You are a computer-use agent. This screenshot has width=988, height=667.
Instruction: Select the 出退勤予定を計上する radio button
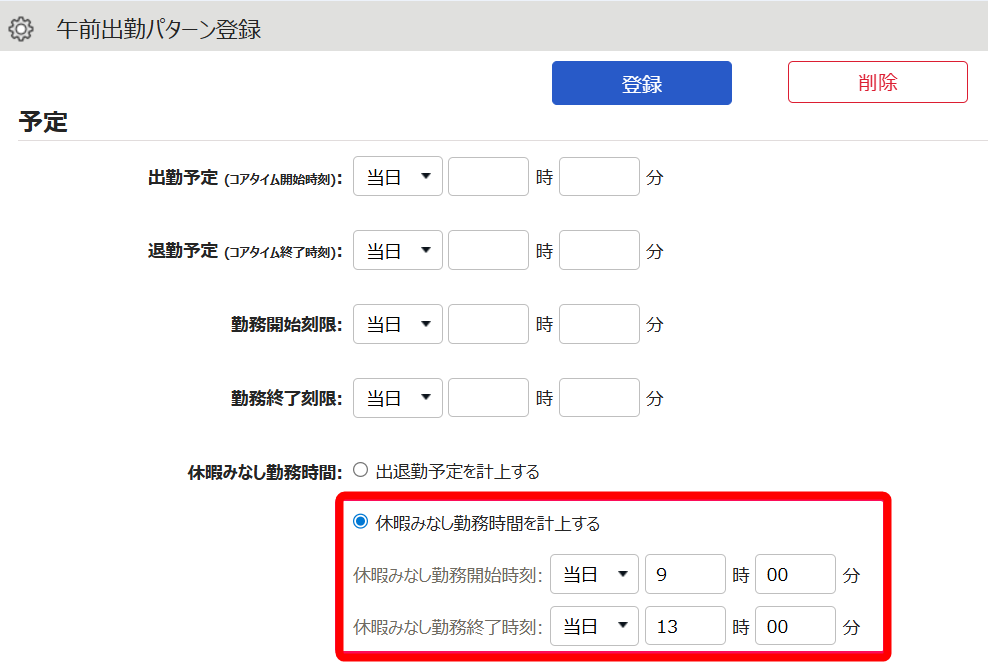360,470
